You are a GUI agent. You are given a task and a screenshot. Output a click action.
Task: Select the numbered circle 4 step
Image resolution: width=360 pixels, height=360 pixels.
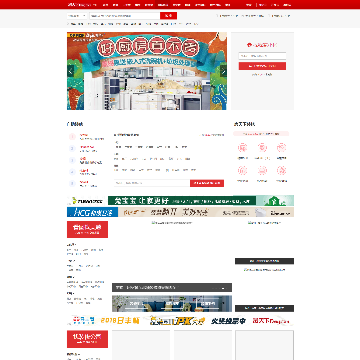point(72,172)
